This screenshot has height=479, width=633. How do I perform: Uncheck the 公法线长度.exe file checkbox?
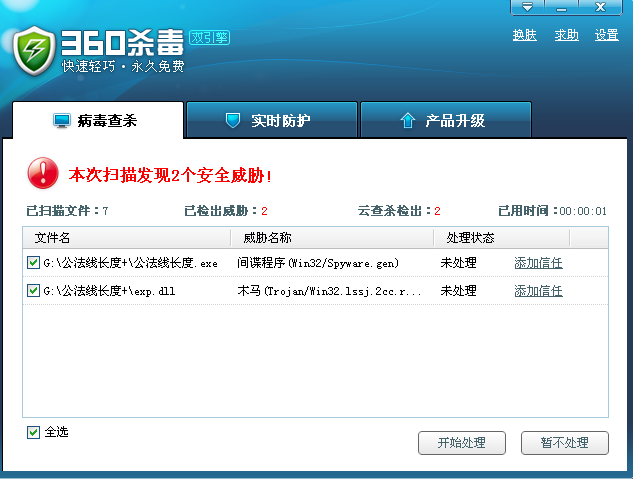tap(33, 262)
